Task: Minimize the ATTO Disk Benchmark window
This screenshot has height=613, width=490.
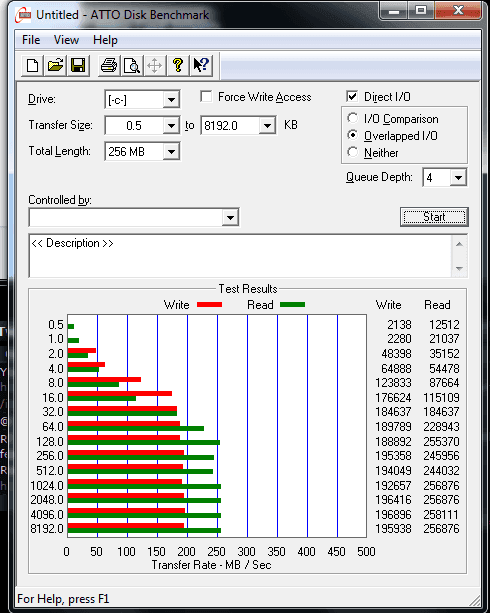Action: pos(394,10)
